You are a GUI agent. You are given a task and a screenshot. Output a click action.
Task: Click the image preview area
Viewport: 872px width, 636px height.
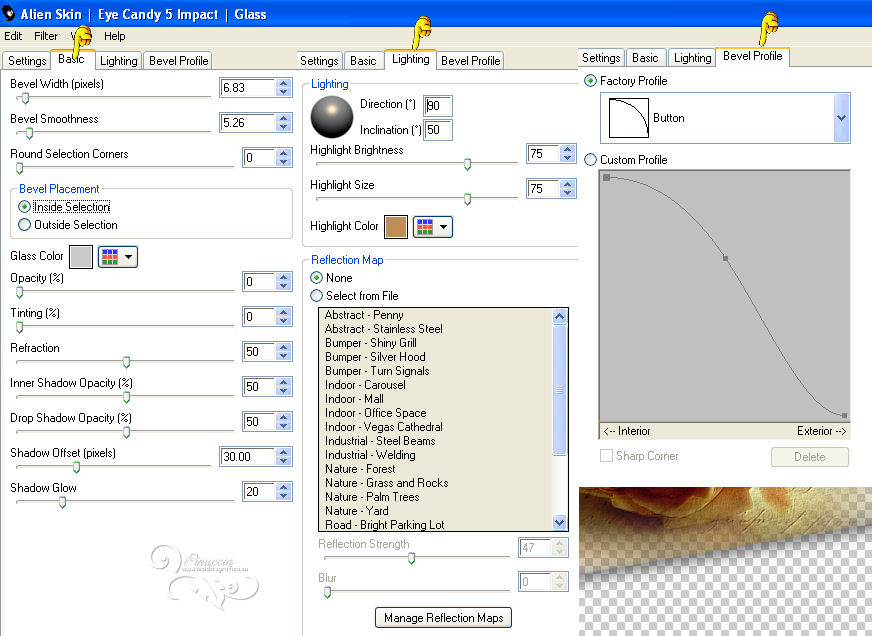(725, 562)
